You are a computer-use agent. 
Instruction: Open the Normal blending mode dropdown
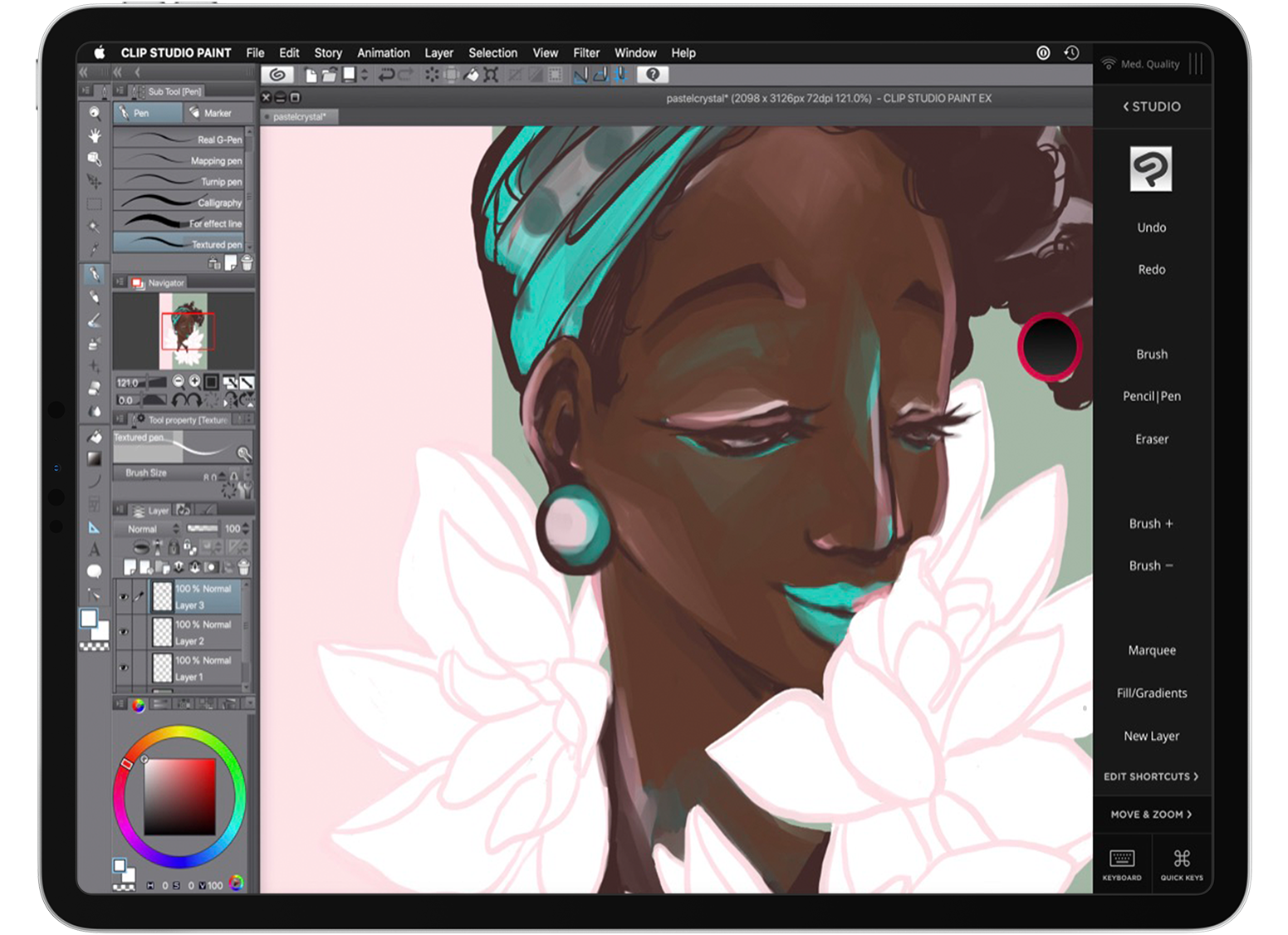click(x=147, y=529)
